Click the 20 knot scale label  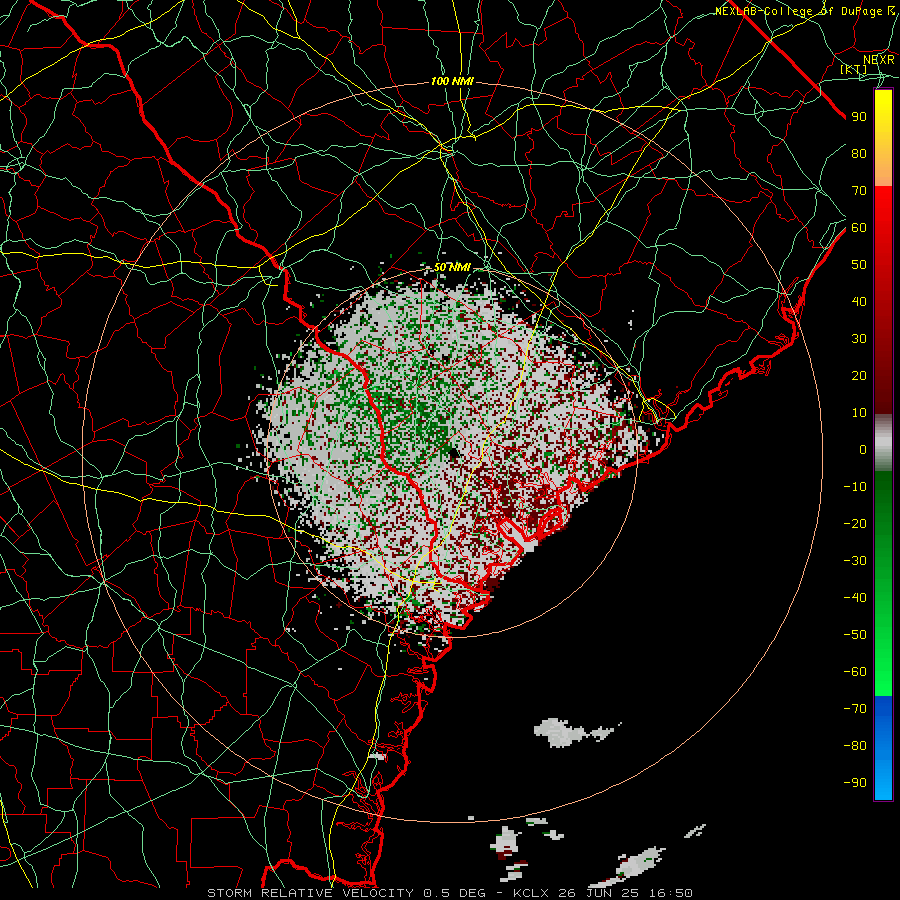coord(859,375)
